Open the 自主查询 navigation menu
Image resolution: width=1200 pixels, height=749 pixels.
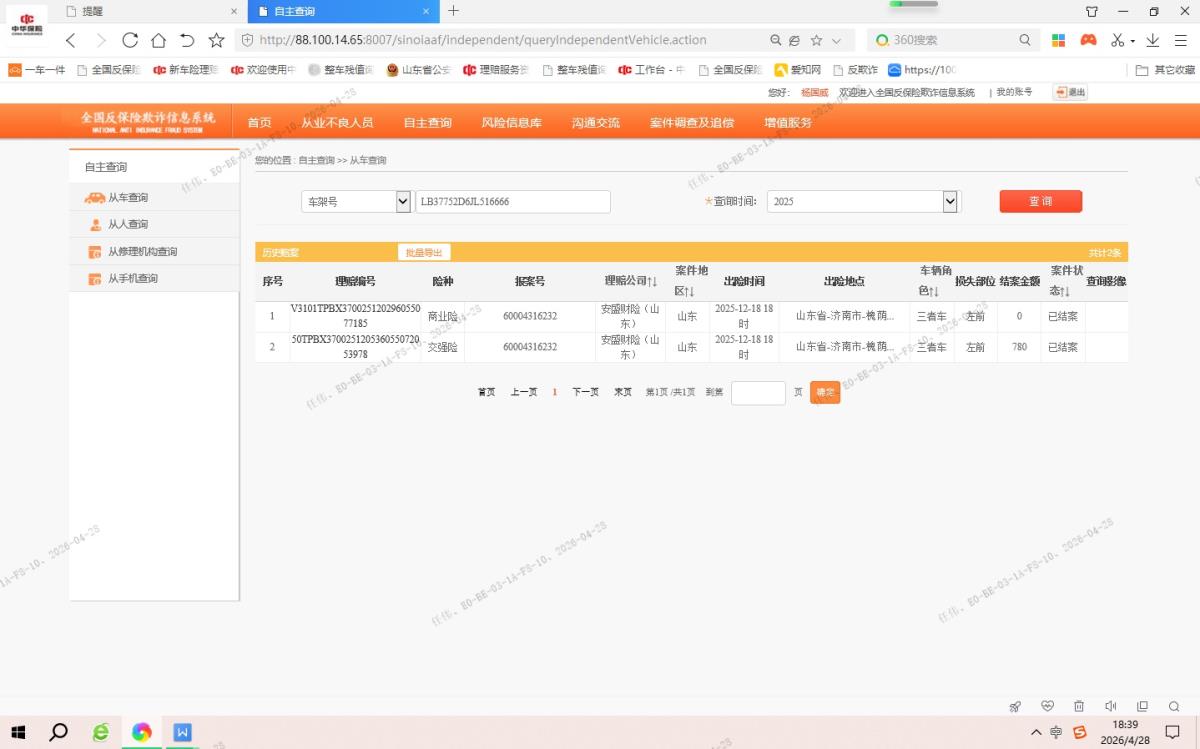(427, 122)
